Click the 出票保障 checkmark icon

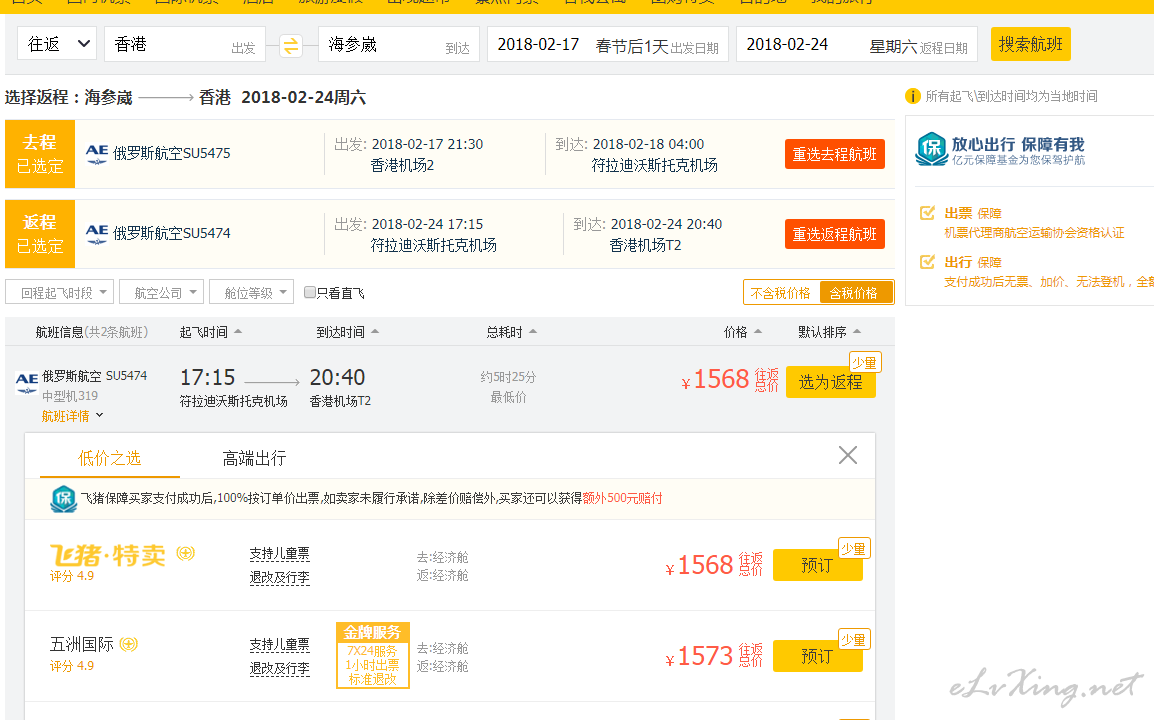point(927,213)
